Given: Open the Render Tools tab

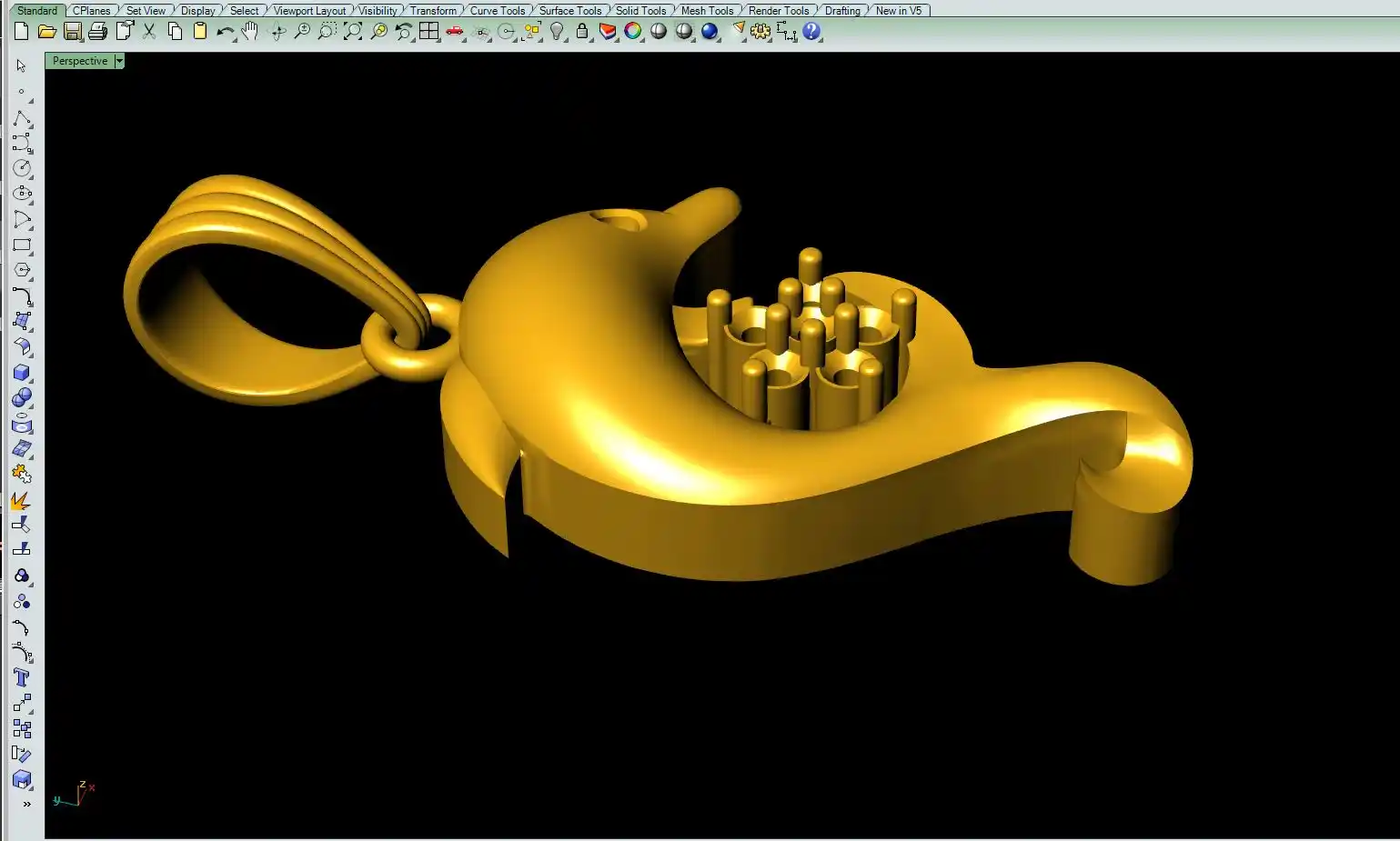Looking at the screenshot, I should click(x=778, y=11).
